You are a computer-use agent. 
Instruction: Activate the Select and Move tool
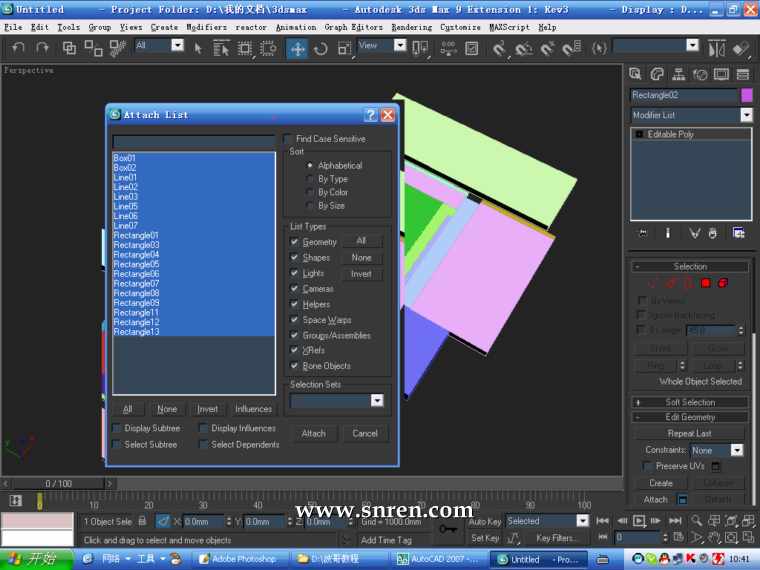pyautogui.click(x=297, y=48)
